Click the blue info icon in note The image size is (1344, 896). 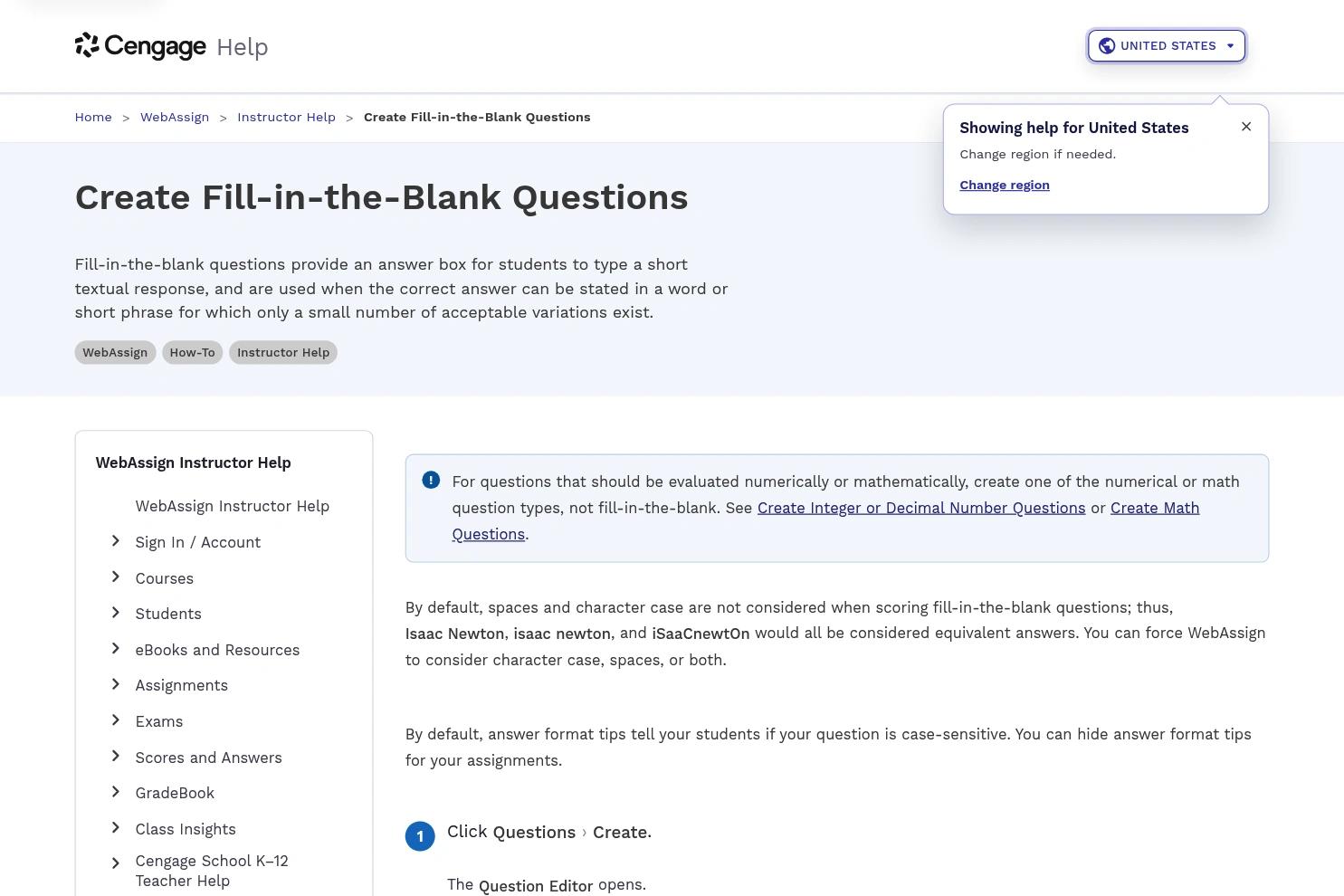tap(431, 481)
